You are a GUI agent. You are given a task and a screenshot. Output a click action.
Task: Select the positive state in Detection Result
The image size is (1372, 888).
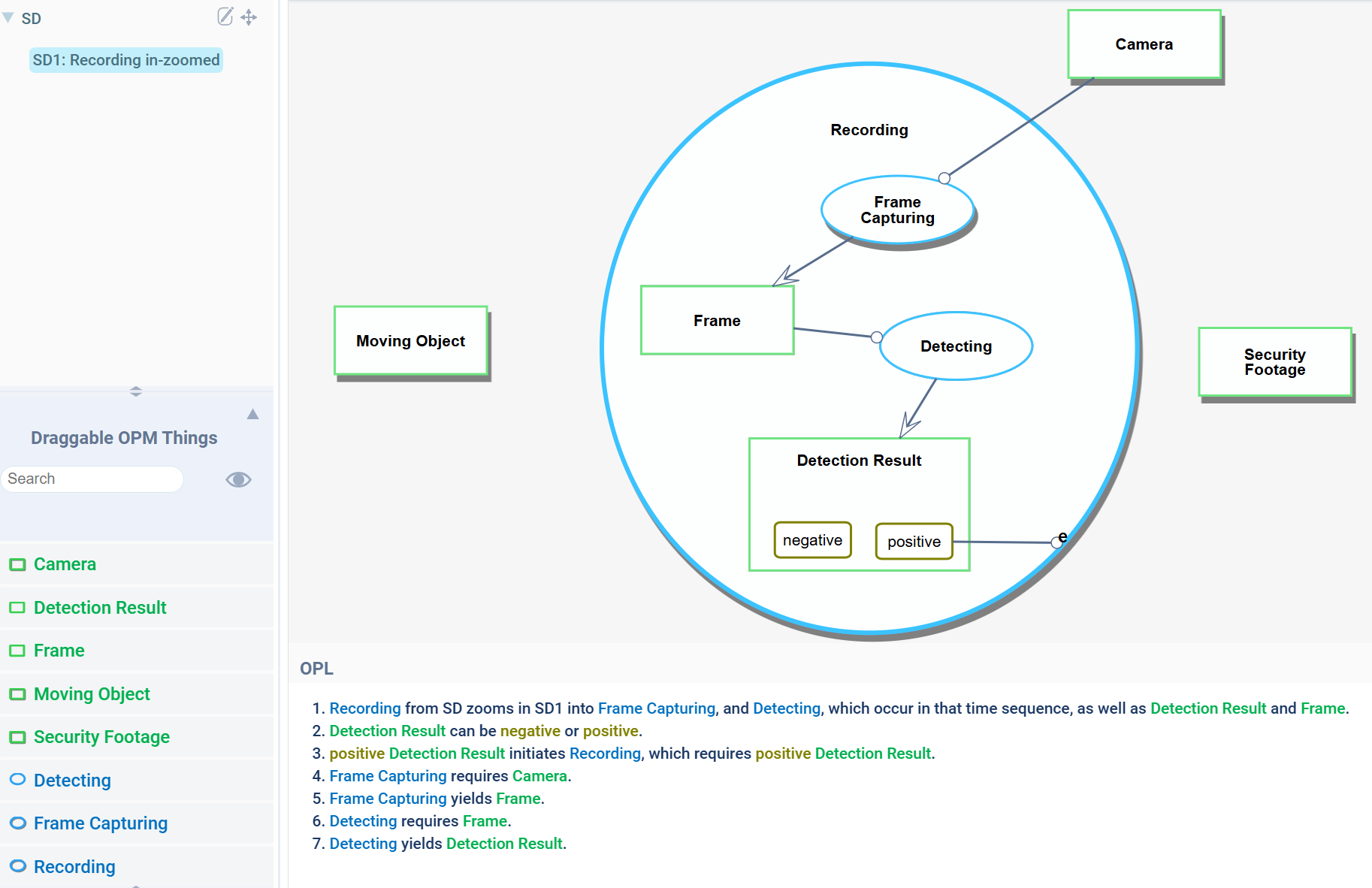pyautogui.click(x=914, y=542)
